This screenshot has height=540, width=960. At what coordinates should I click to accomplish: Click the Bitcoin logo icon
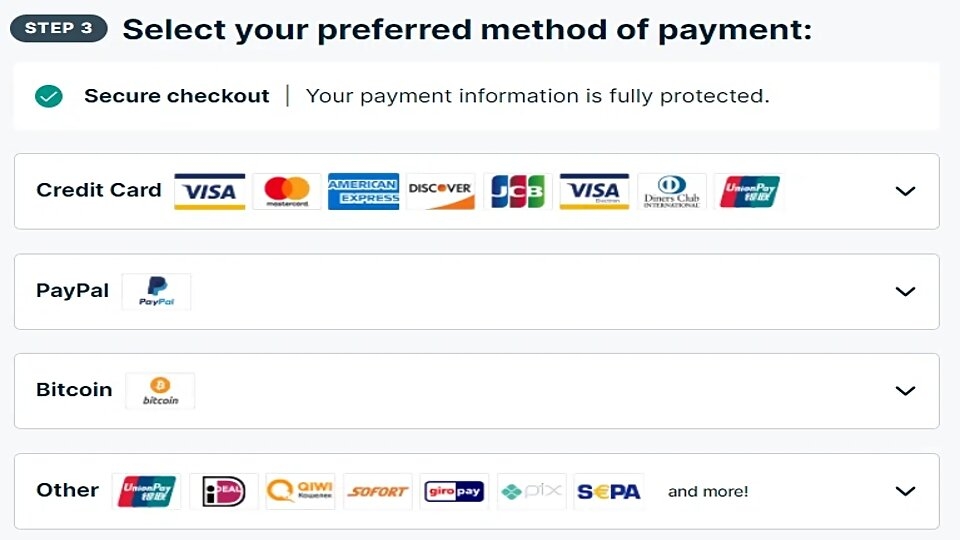160,391
